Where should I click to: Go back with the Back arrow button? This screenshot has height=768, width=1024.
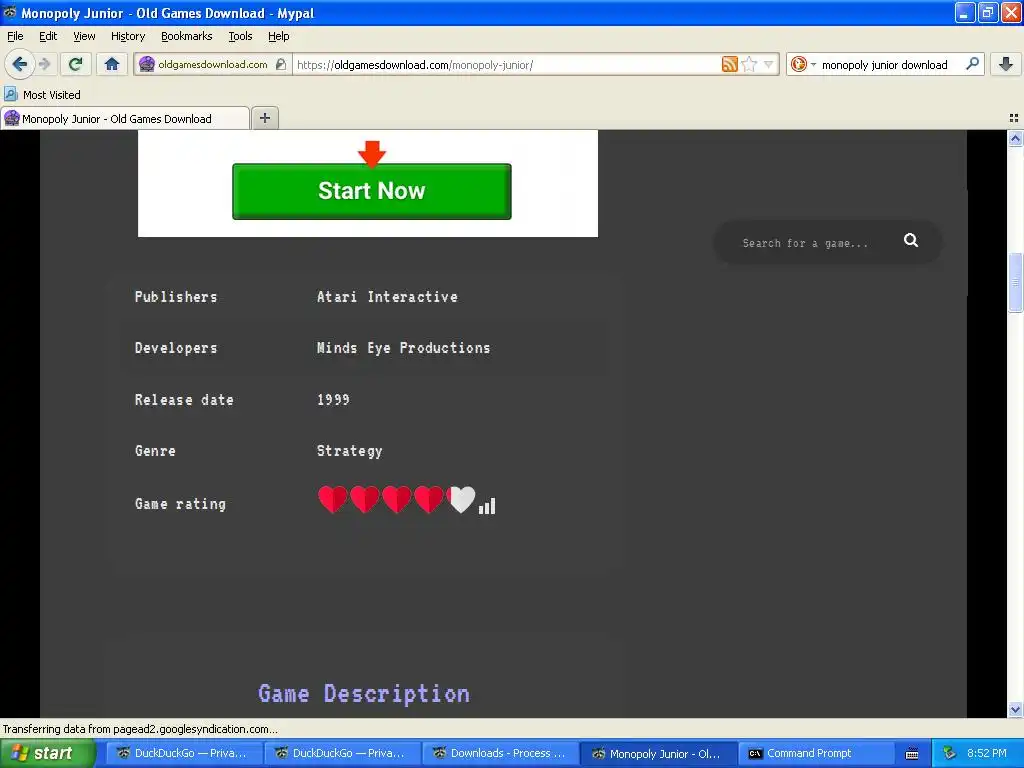[x=19, y=64]
